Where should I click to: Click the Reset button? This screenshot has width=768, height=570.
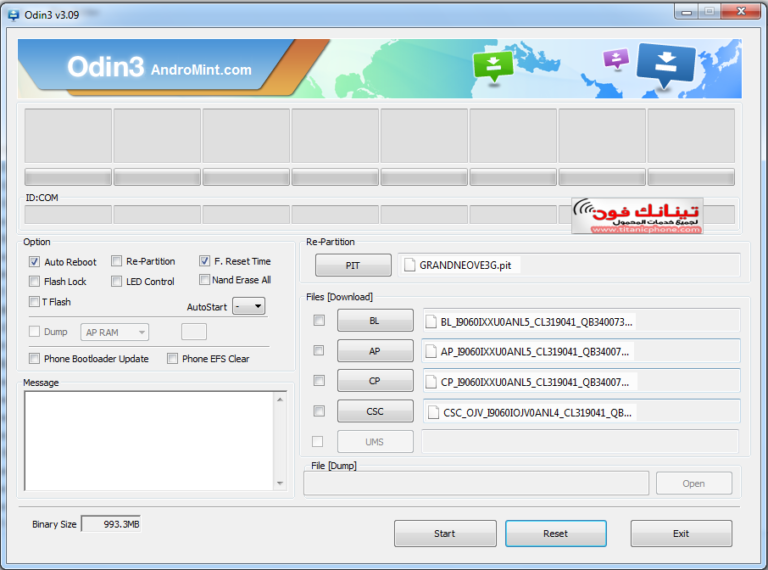pyautogui.click(x=556, y=533)
